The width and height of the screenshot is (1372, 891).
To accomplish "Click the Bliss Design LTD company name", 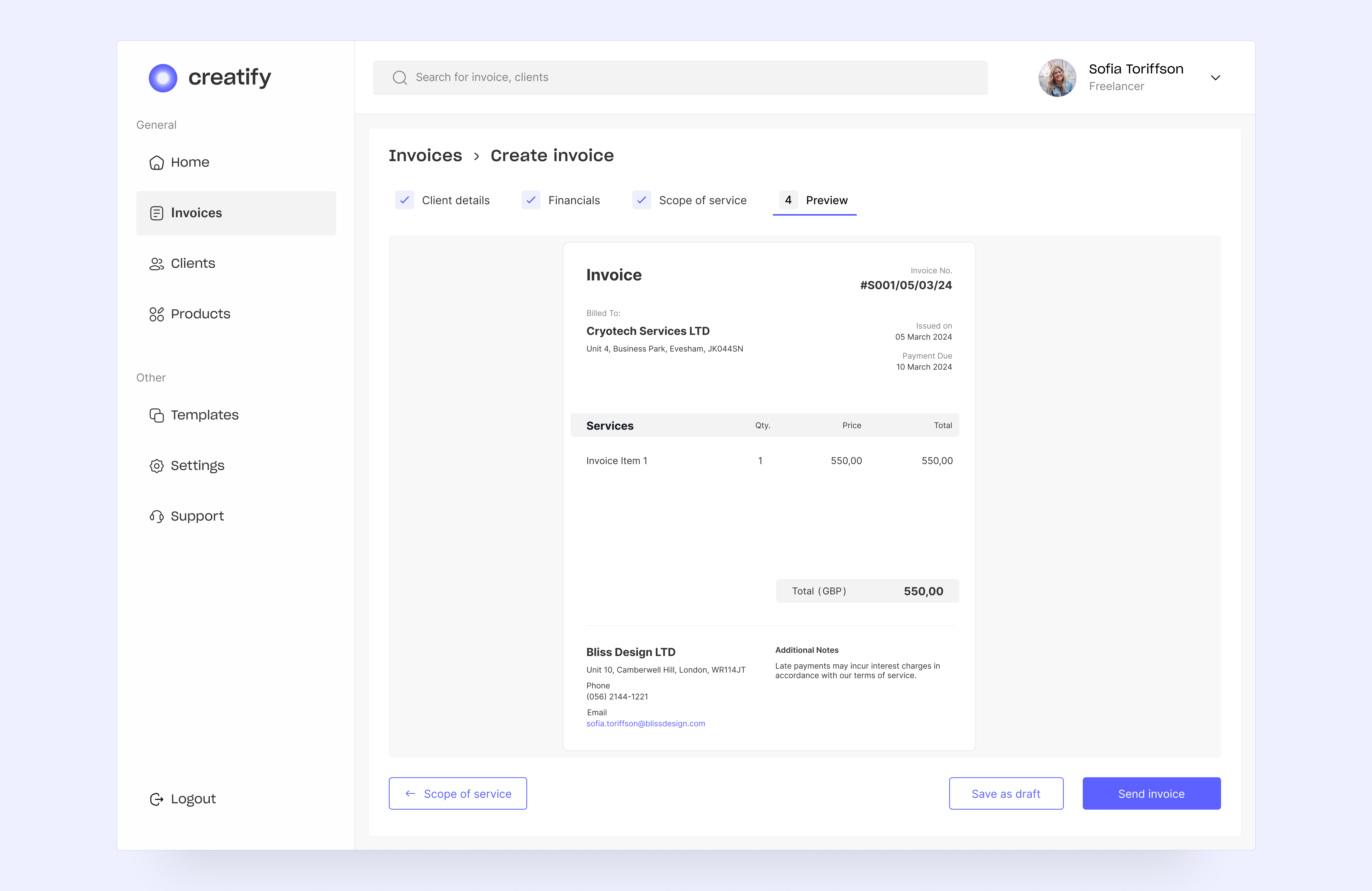I will 631,652.
